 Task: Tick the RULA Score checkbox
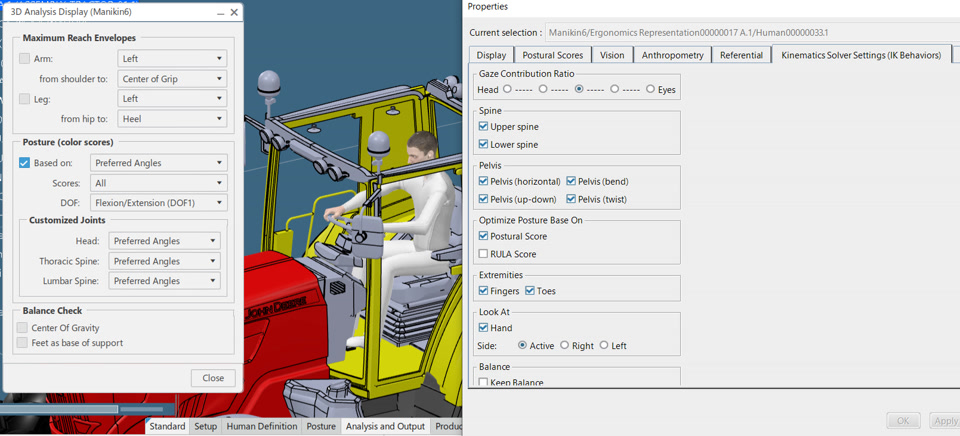tap(484, 254)
